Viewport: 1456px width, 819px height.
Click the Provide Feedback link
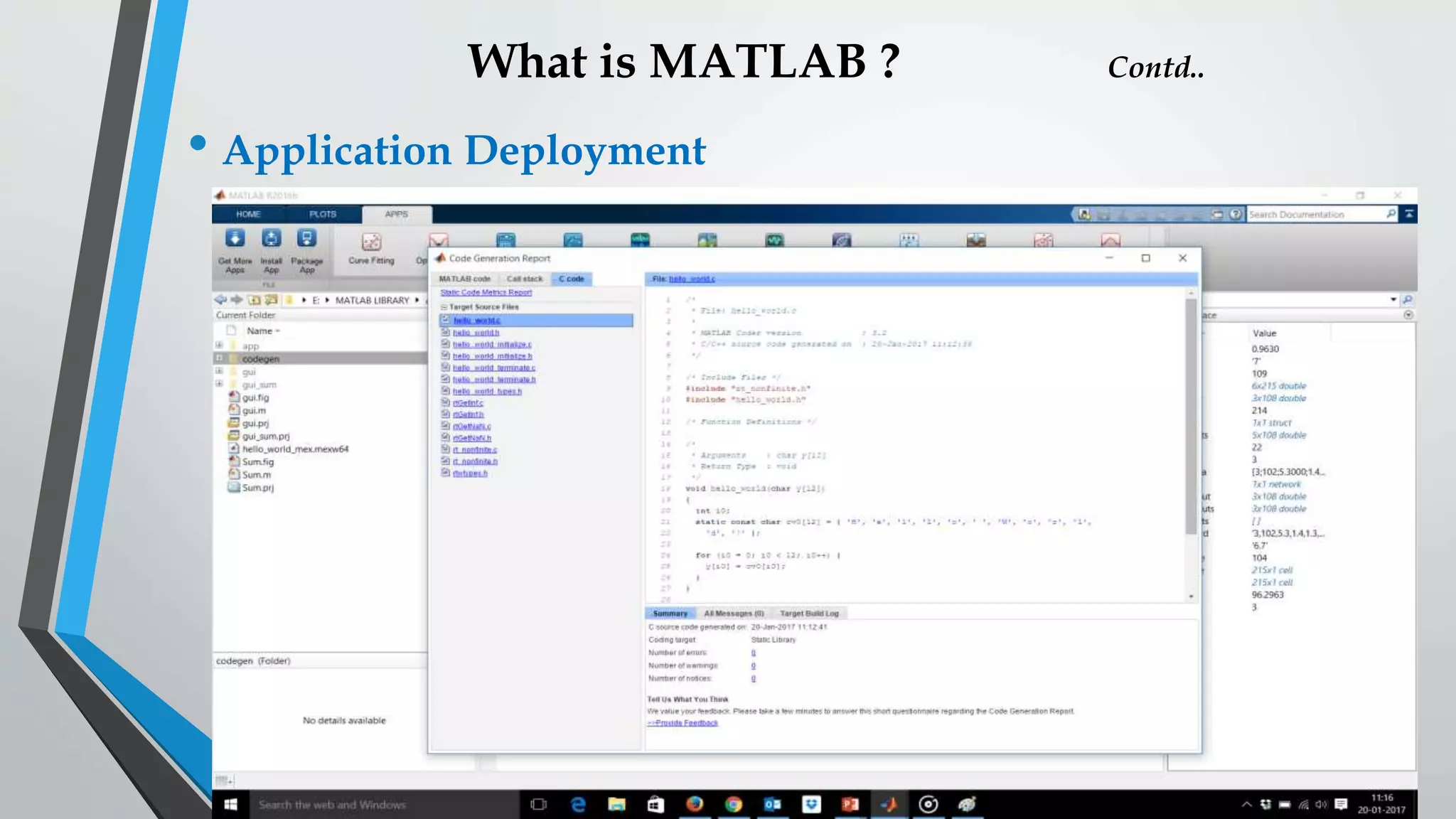682,722
